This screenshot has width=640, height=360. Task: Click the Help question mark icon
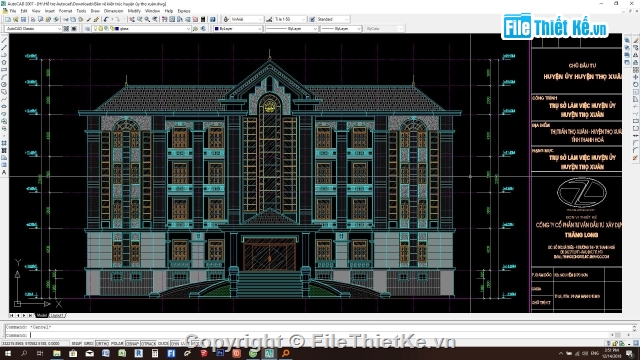tap(213, 19)
